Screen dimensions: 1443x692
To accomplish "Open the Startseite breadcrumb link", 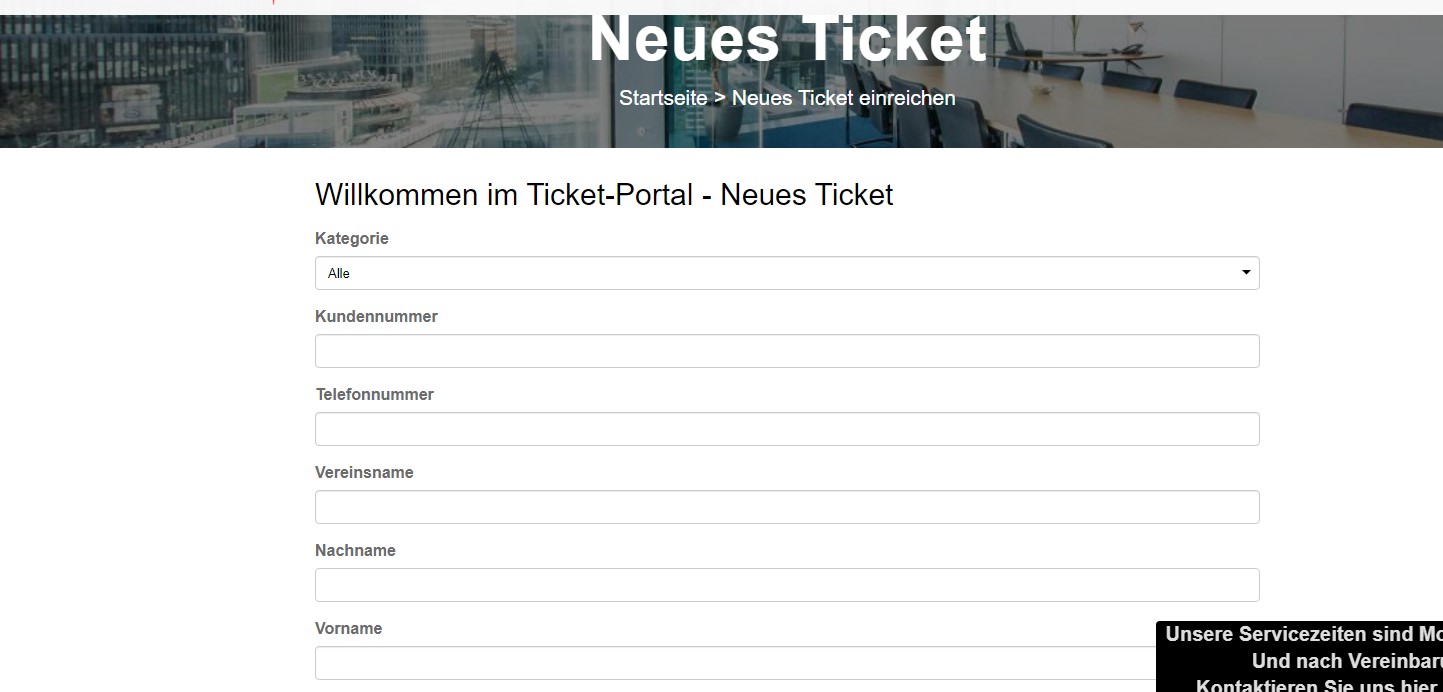I will pos(663,98).
